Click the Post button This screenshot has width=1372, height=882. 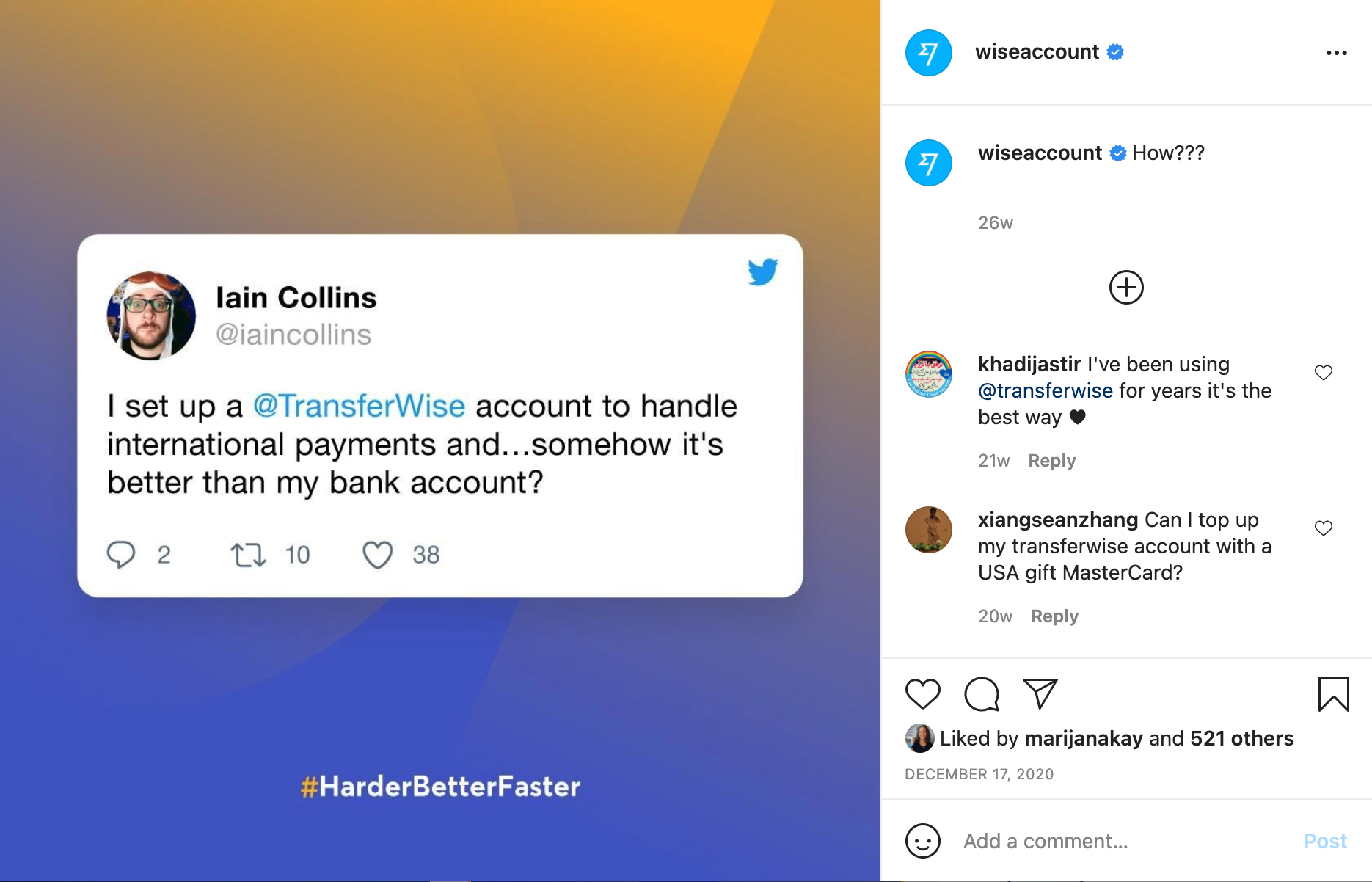[1325, 841]
